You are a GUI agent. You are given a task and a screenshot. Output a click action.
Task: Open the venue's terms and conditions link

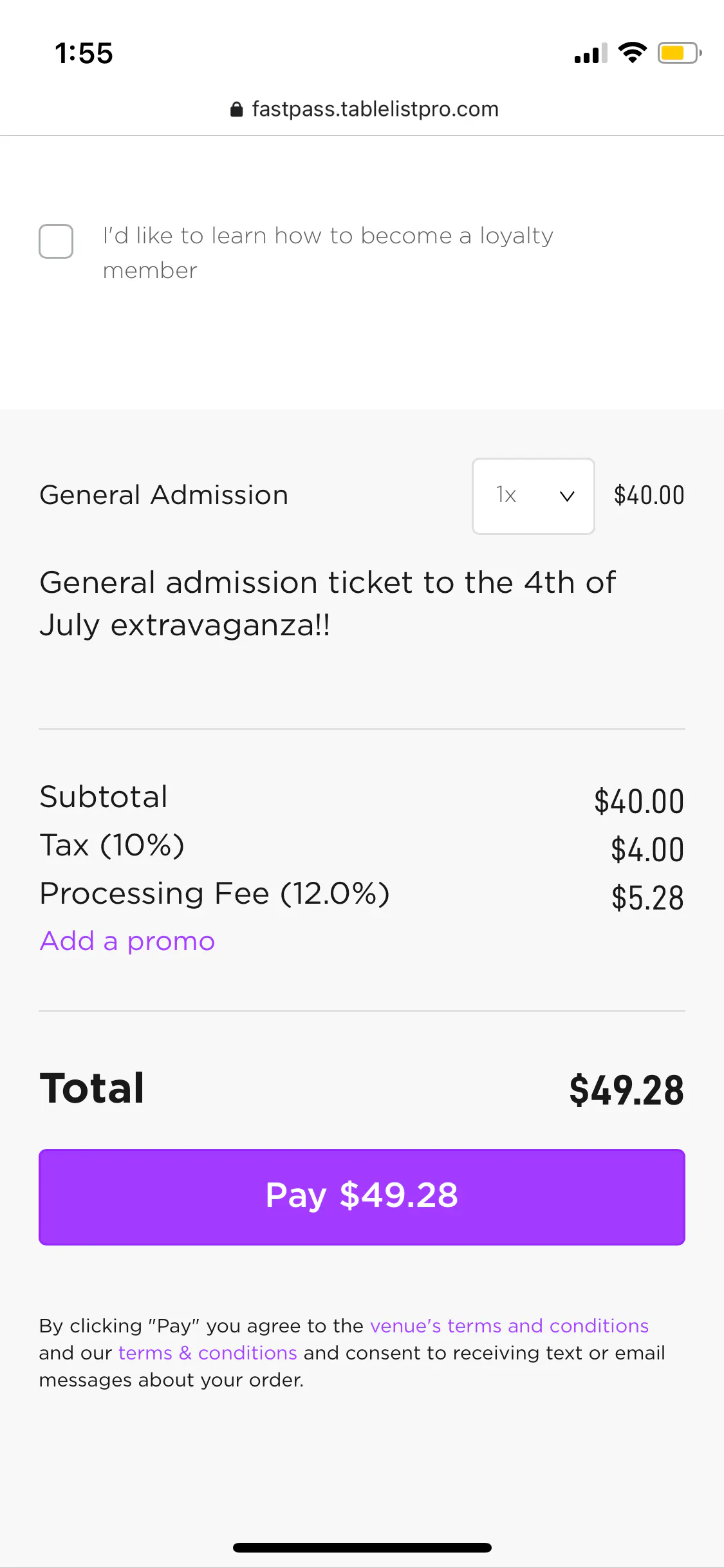click(x=509, y=1326)
